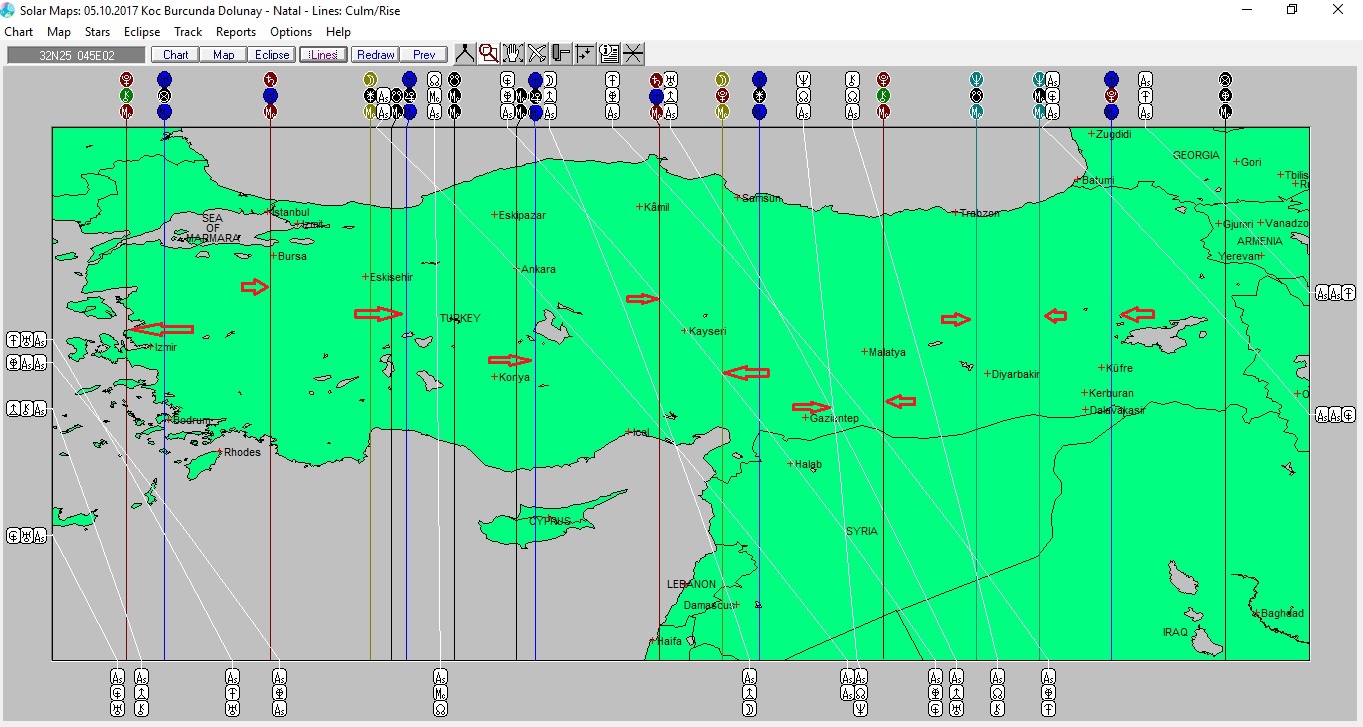Open the Track menu
The width and height of the screenshot is (1363, 727).
188,32
